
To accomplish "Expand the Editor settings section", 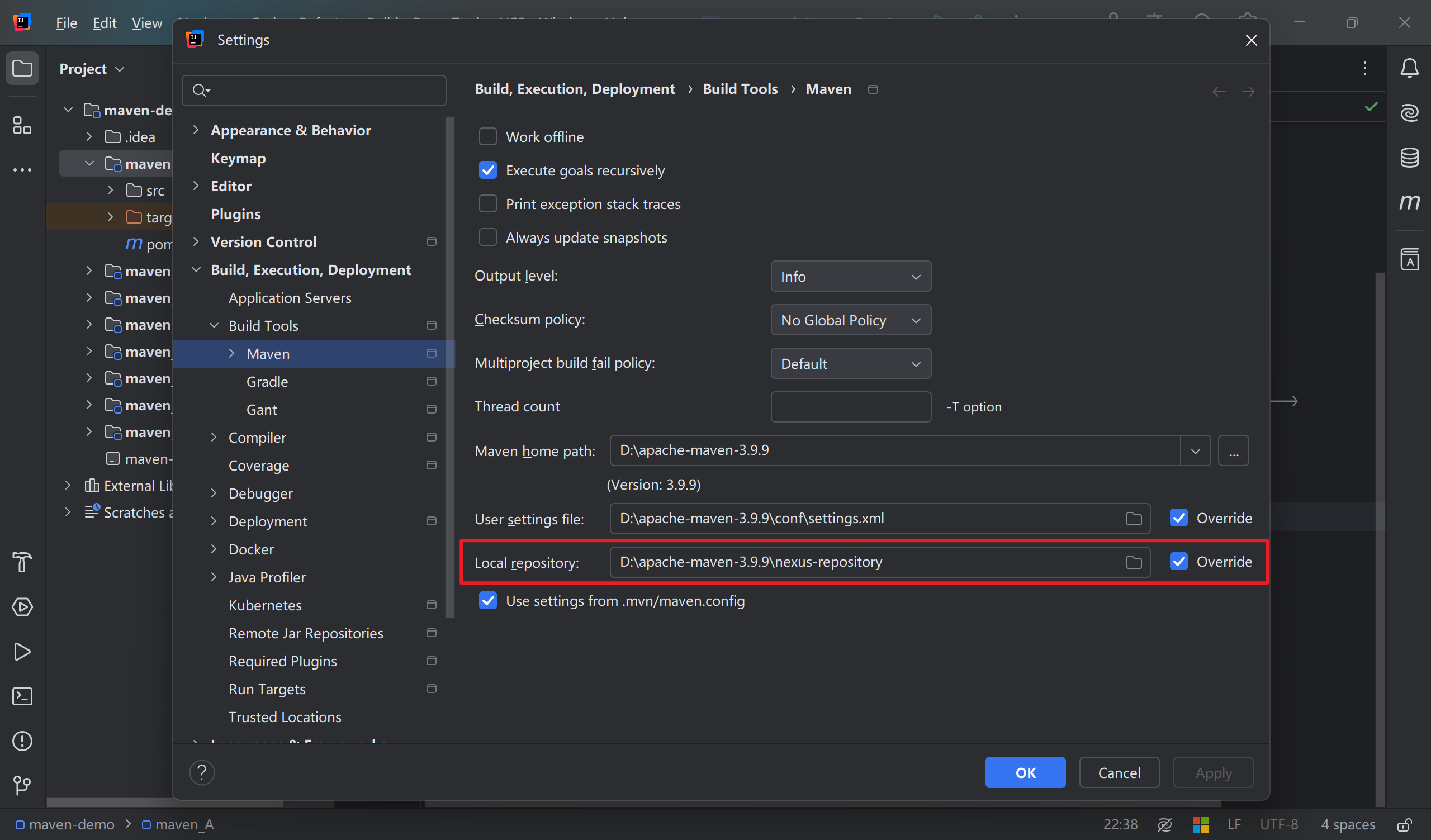I will pos(195,186).
